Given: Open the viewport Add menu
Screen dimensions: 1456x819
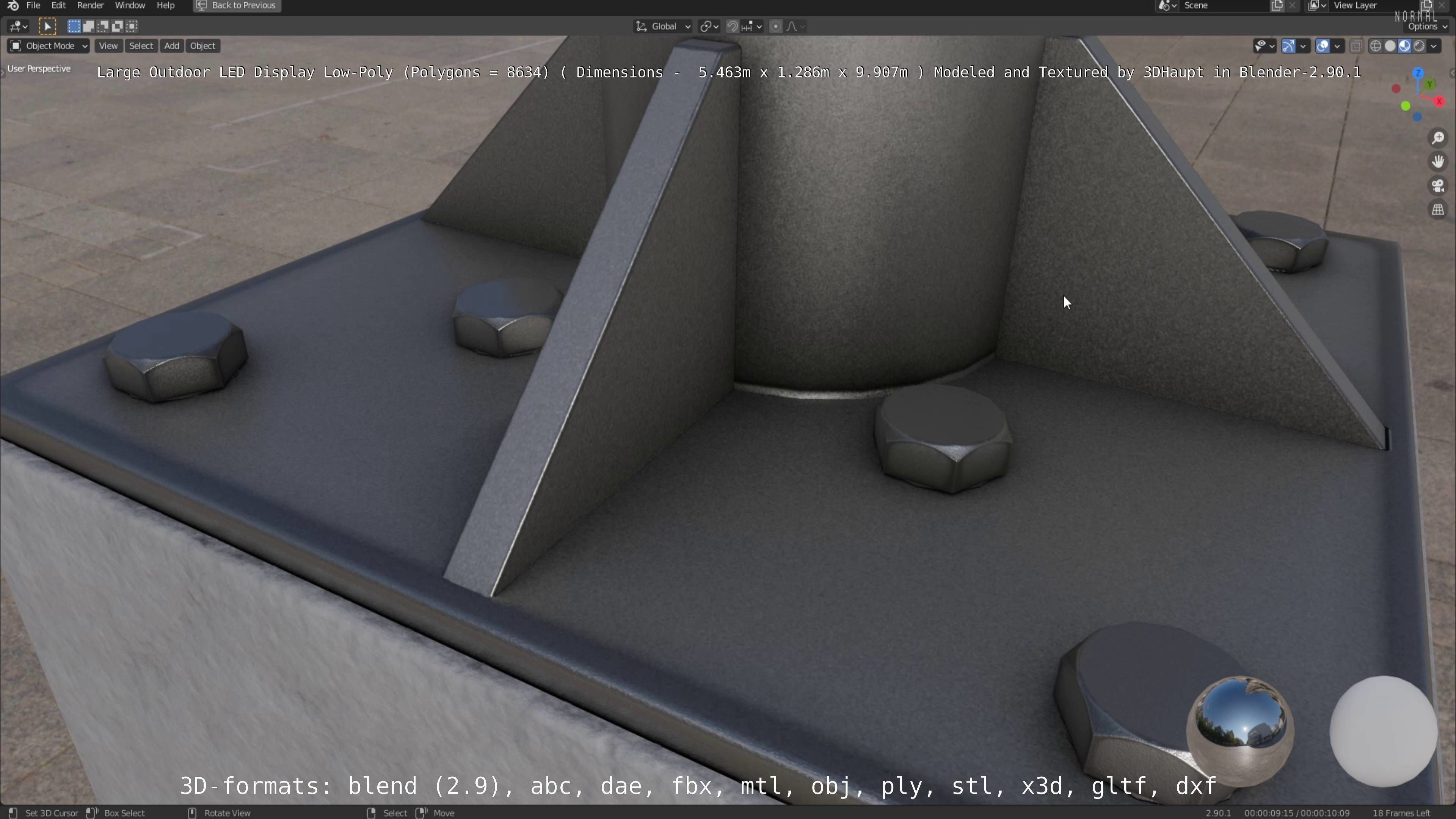Looking at the screenshot, I should pyautogui.click(x=172, y=46).
